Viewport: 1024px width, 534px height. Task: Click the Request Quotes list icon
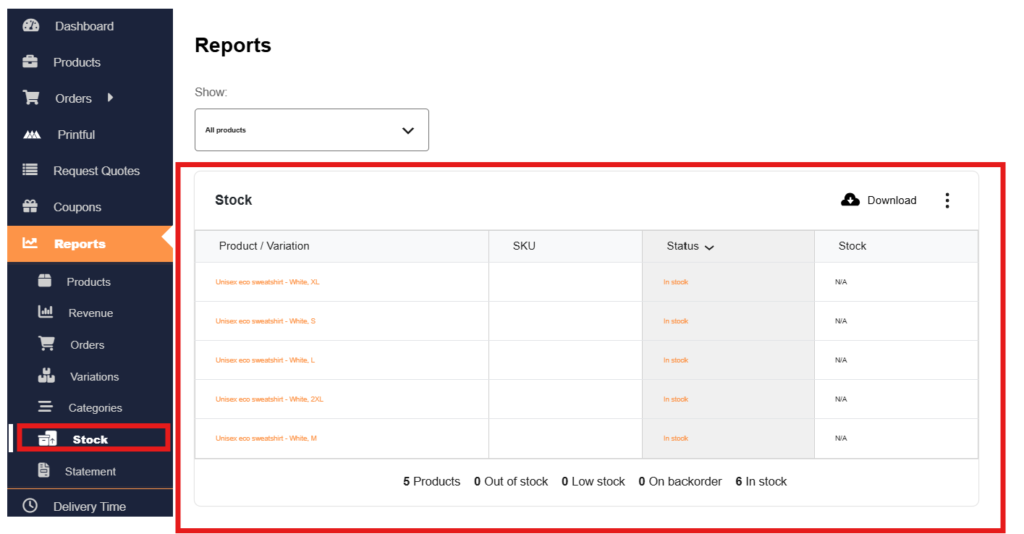(x=30, y=171)
